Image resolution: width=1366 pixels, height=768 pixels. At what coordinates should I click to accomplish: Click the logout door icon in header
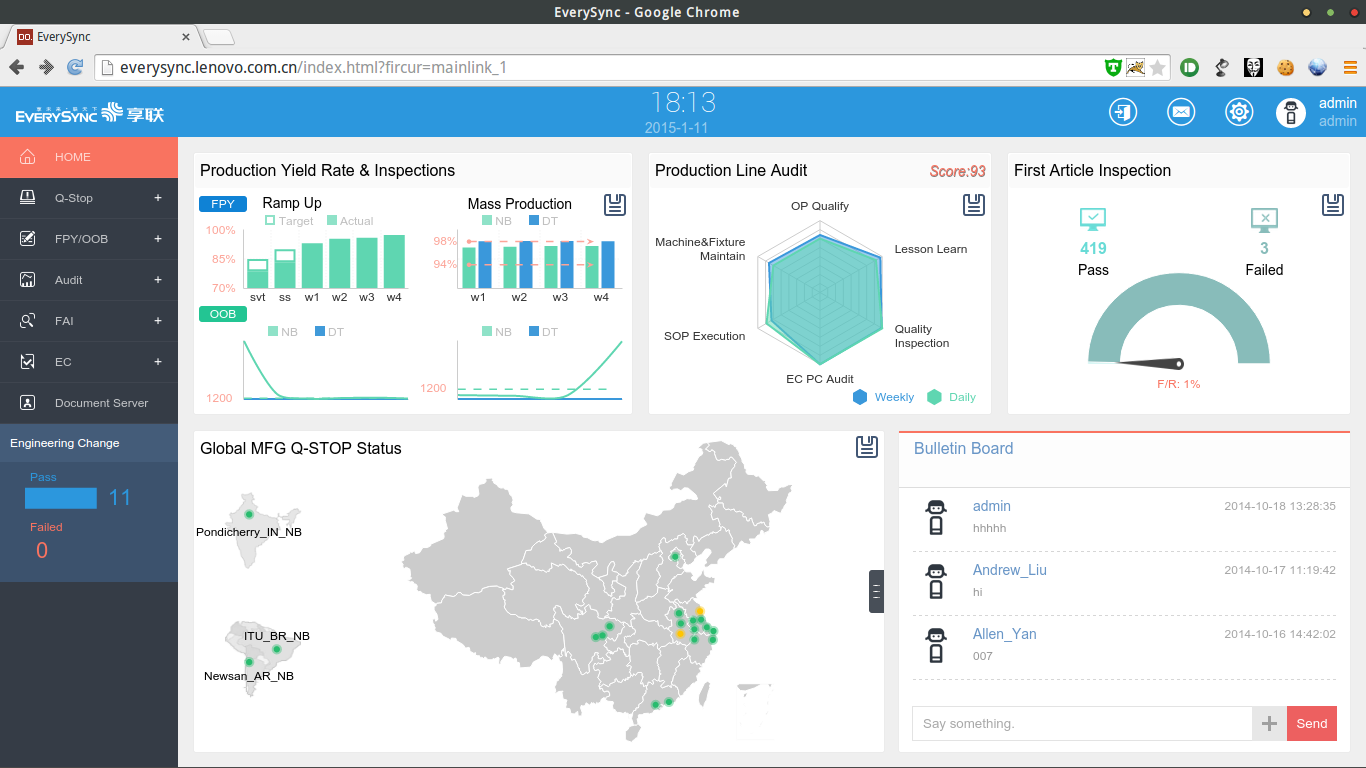[x=1123, y=112]
